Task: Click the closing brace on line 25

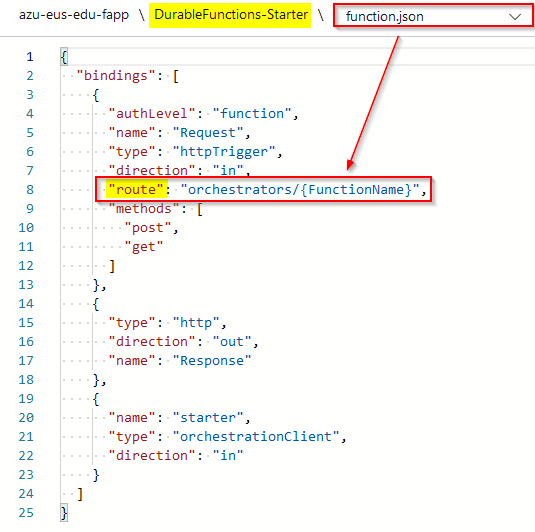Action: [x=64, y=513]
